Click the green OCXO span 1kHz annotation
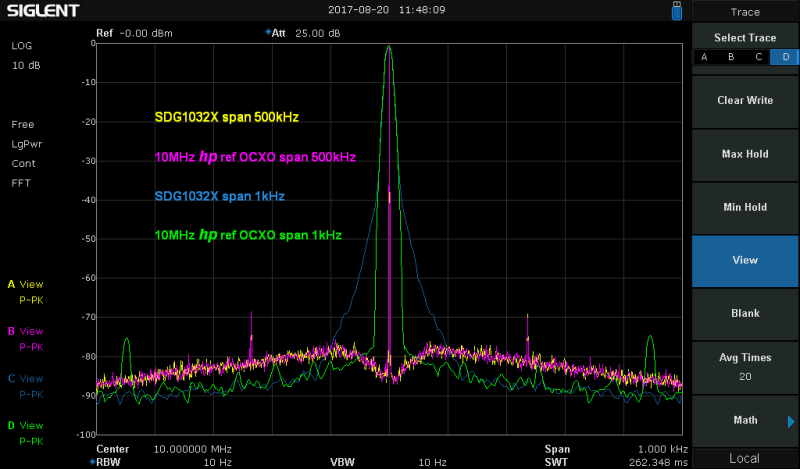800x469 pixels. (x=248, y=235)
